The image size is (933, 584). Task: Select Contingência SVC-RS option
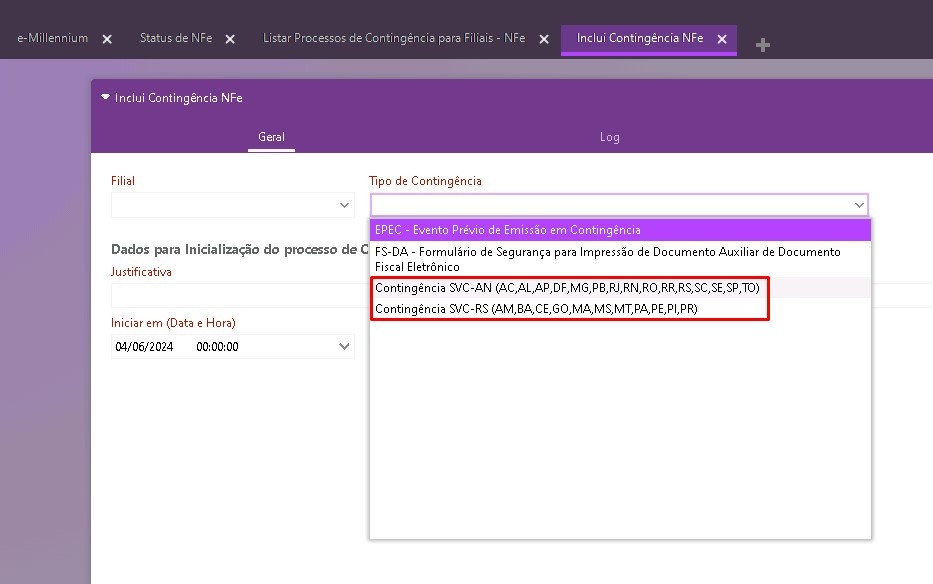pos(620,308)
